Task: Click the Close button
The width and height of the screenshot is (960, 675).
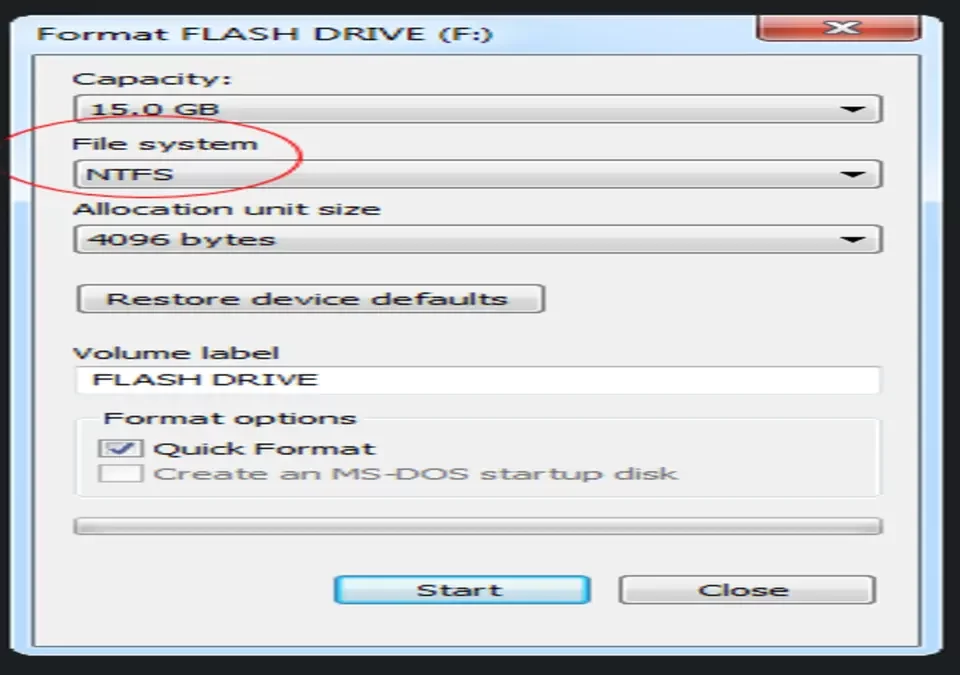Action: (x=747, y=590)
